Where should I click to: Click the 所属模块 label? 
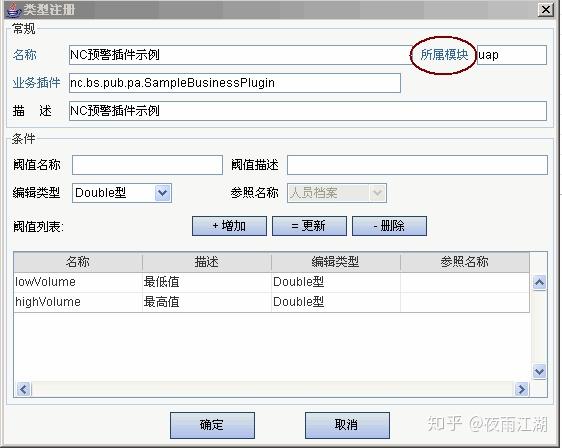[444, 55]
